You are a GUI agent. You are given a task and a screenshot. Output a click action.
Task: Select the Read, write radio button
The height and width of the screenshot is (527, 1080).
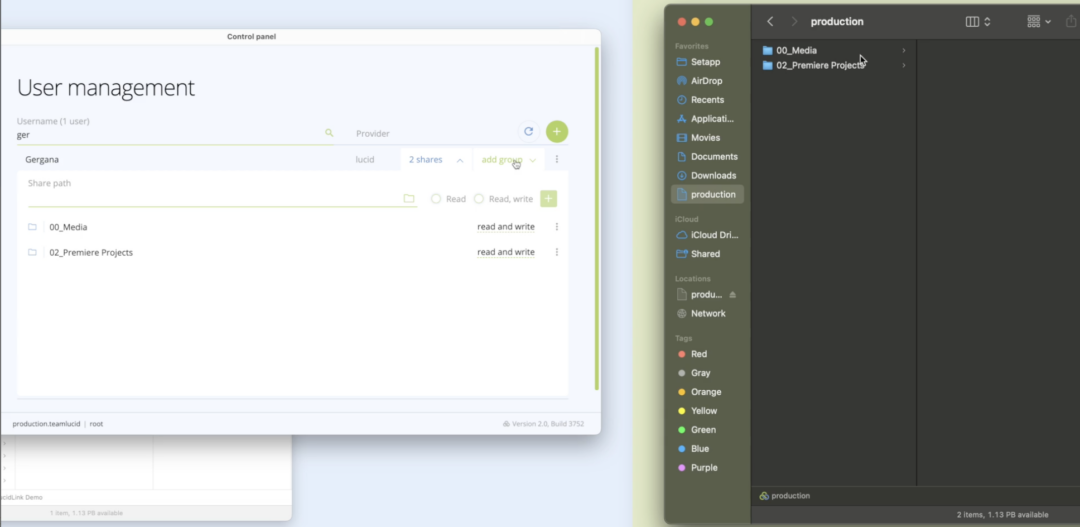pyautogui.click(x=479, y=199)
